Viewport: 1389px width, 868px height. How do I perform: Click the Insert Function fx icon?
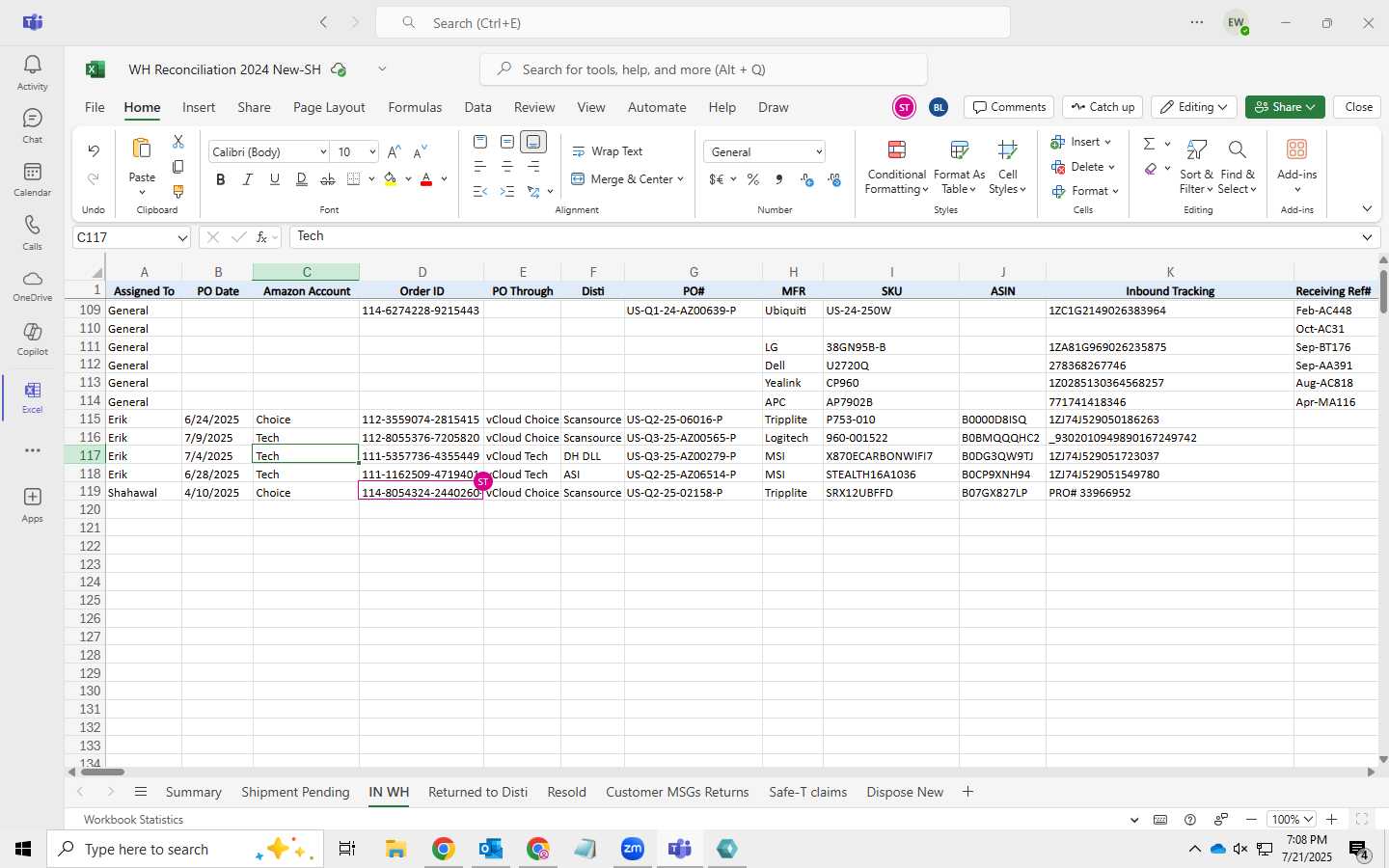(x=261, y=237)
